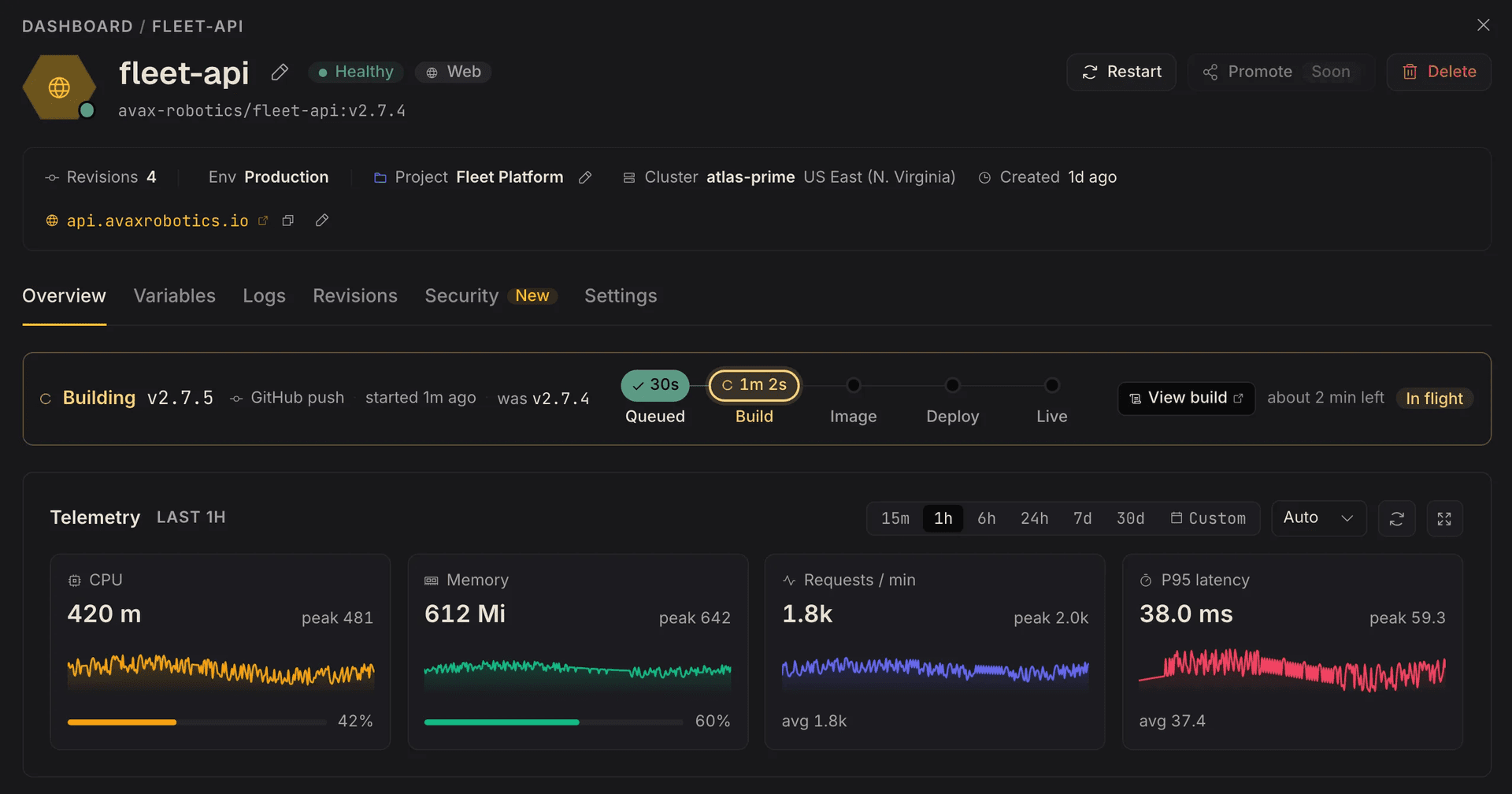Select the 24h time range

click(1035, 518)
